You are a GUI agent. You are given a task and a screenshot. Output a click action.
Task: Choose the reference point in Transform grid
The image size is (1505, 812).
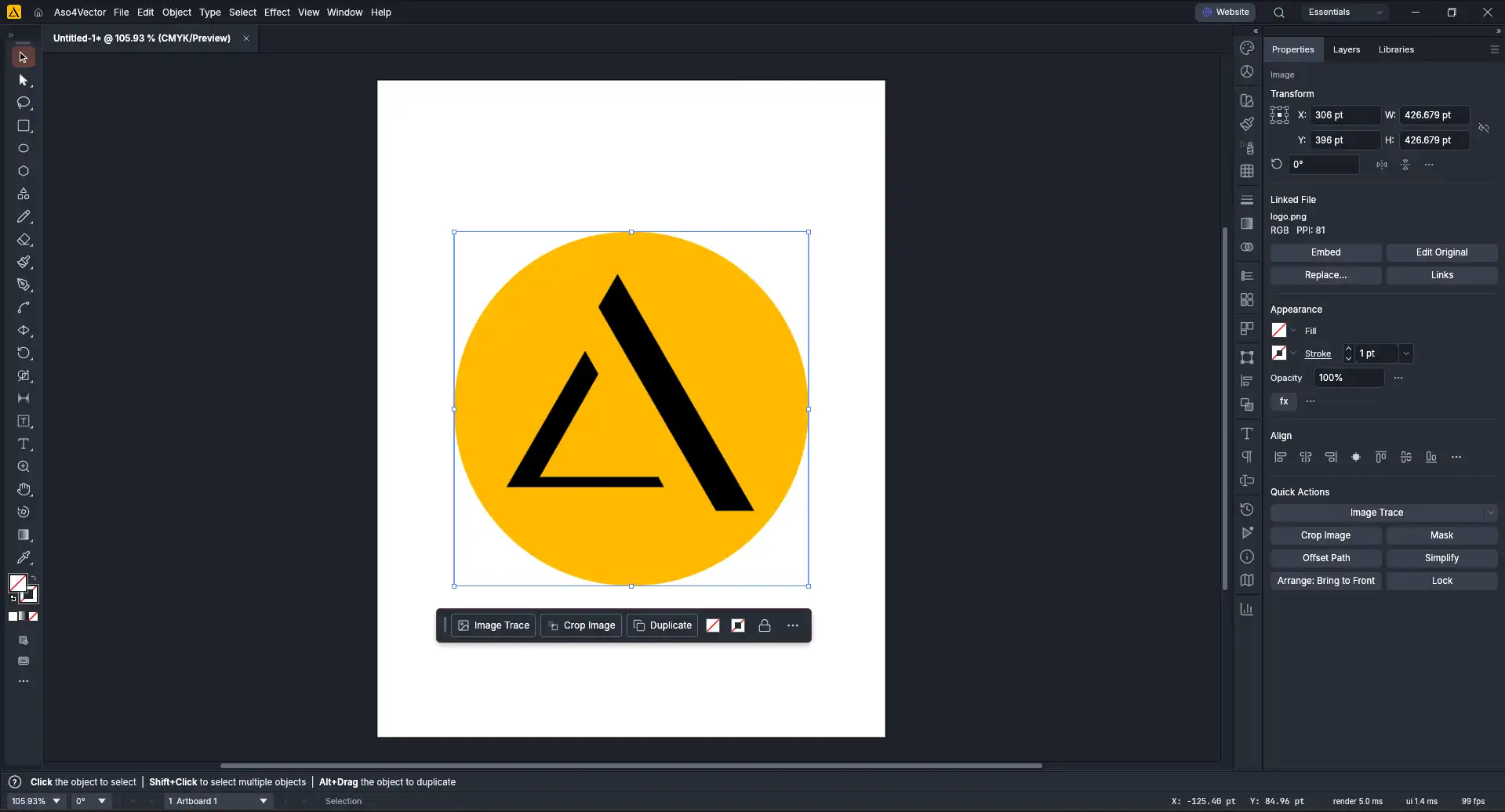(x=1280, y=115)
